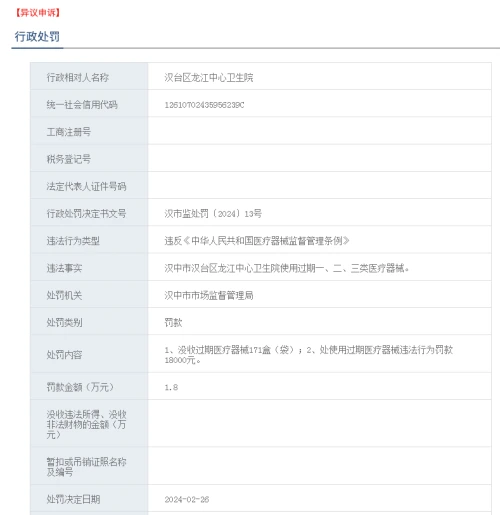This screenshot has width=500, height=515.
Task: Select credit code 12610702435956239C
Action: coord(204,105)
